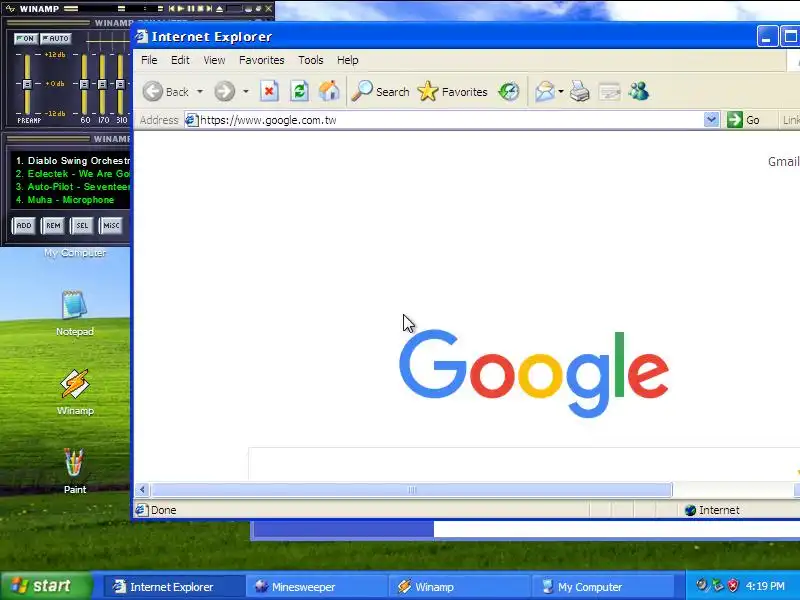Click the Google logo on page
Image resolution: width=800 pixels, height=600 pixels.
(534, 373)
